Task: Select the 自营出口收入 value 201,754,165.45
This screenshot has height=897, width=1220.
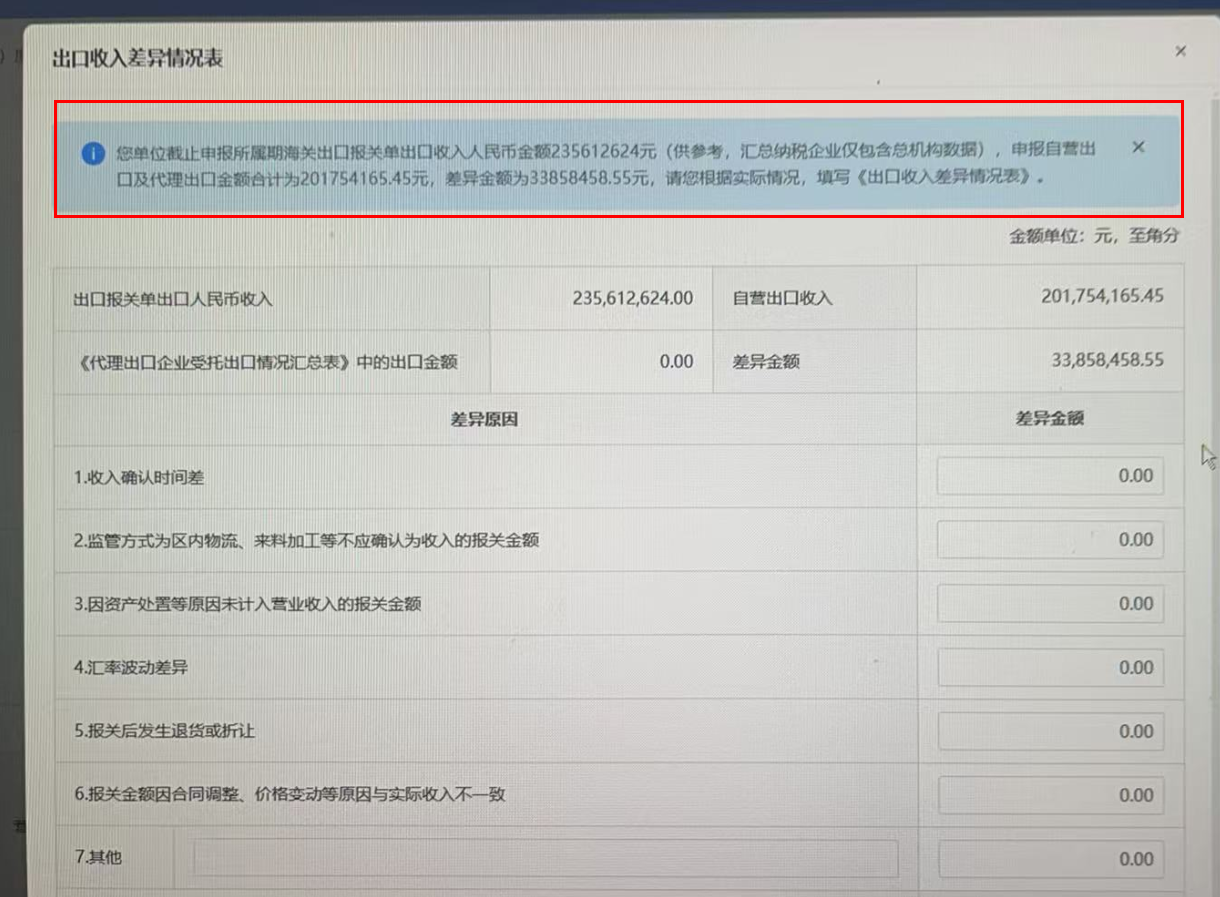Action: [x=1102, y=296]
